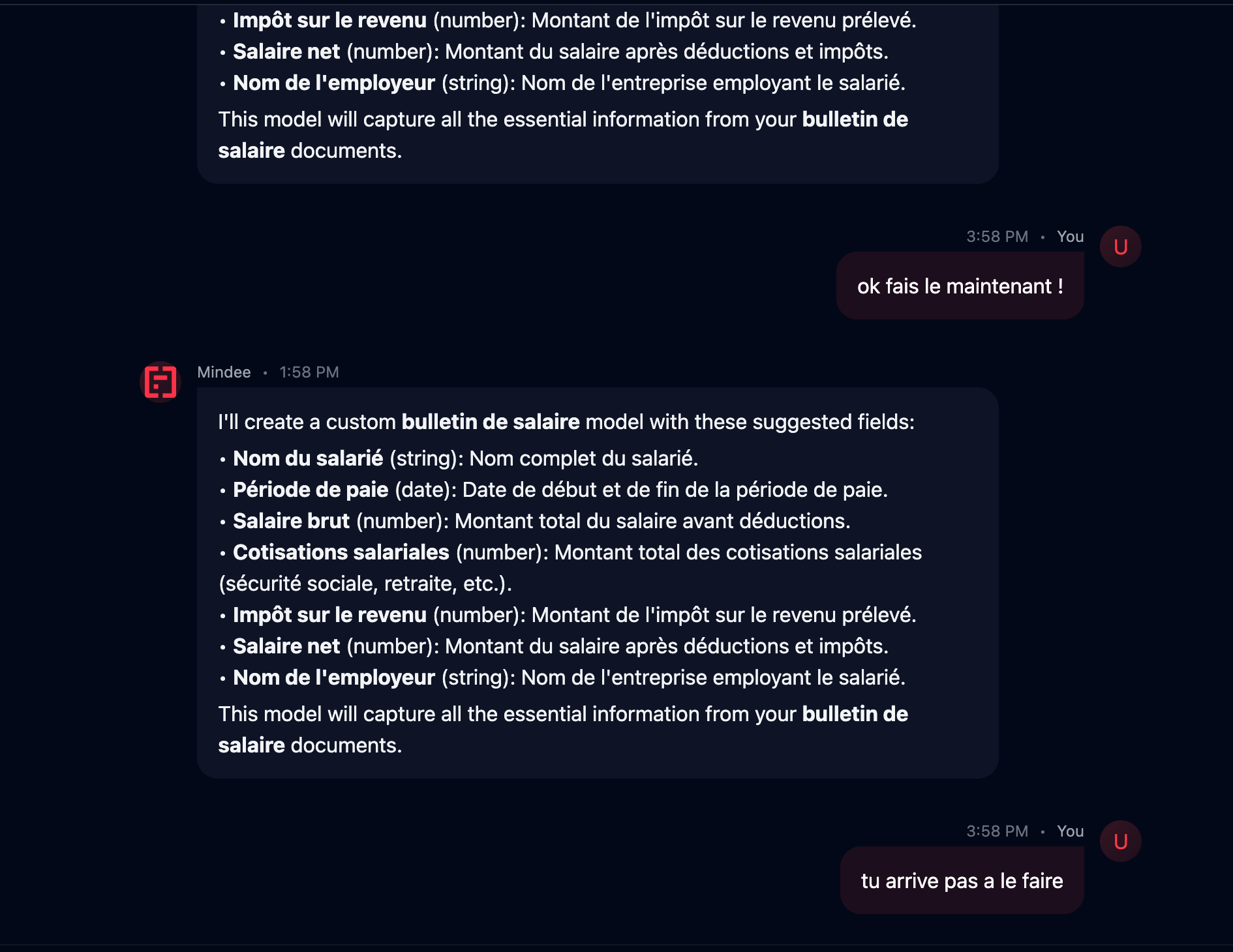Screen dimensions: 1233x952
Task: Click the 1:58 PM message timestamp
Action: coord(309,372)
